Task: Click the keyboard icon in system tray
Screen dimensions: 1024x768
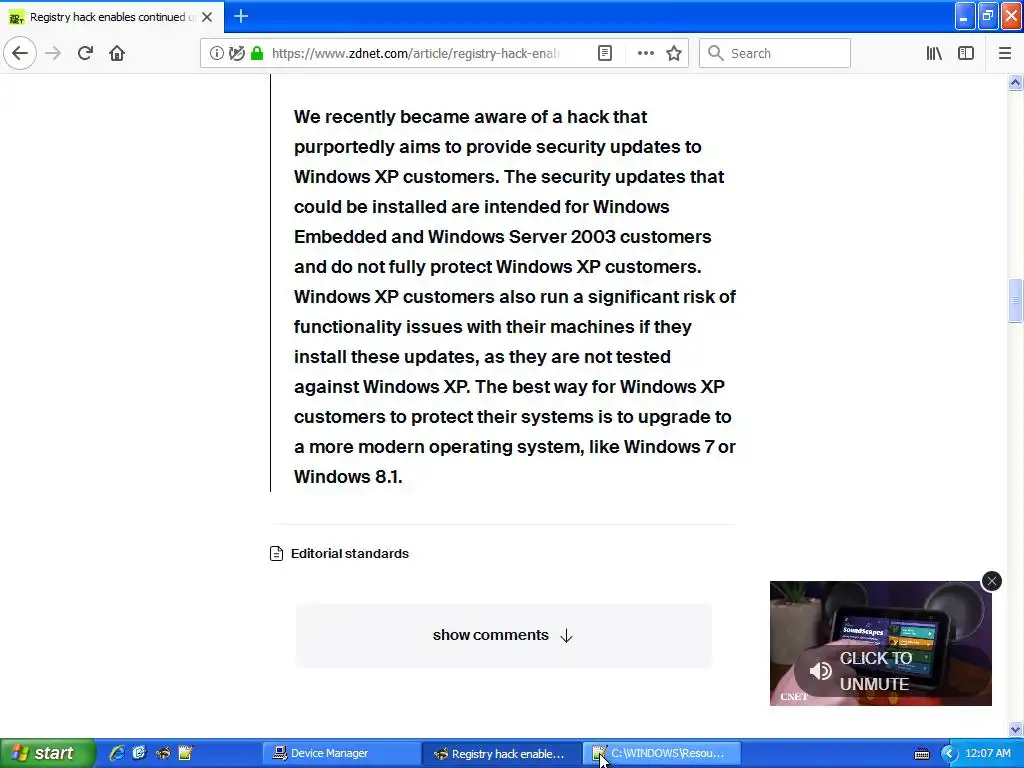Action: pos(921,754)
